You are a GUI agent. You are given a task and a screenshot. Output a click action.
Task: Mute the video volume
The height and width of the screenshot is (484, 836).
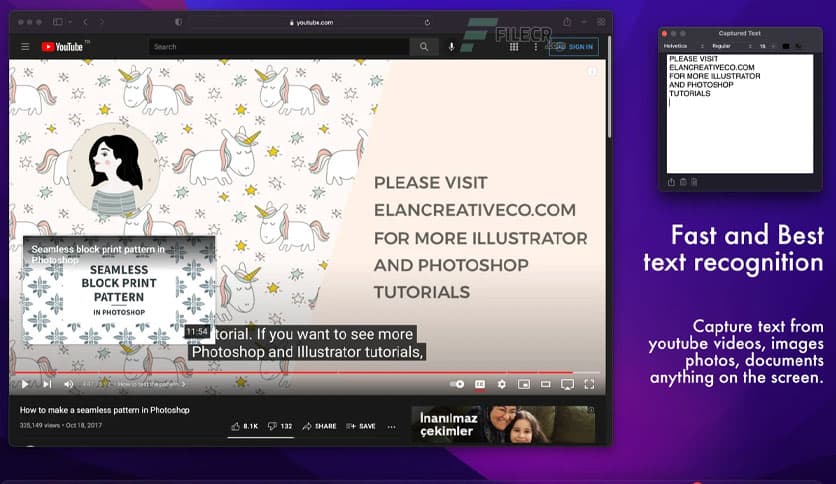(69, 384)
